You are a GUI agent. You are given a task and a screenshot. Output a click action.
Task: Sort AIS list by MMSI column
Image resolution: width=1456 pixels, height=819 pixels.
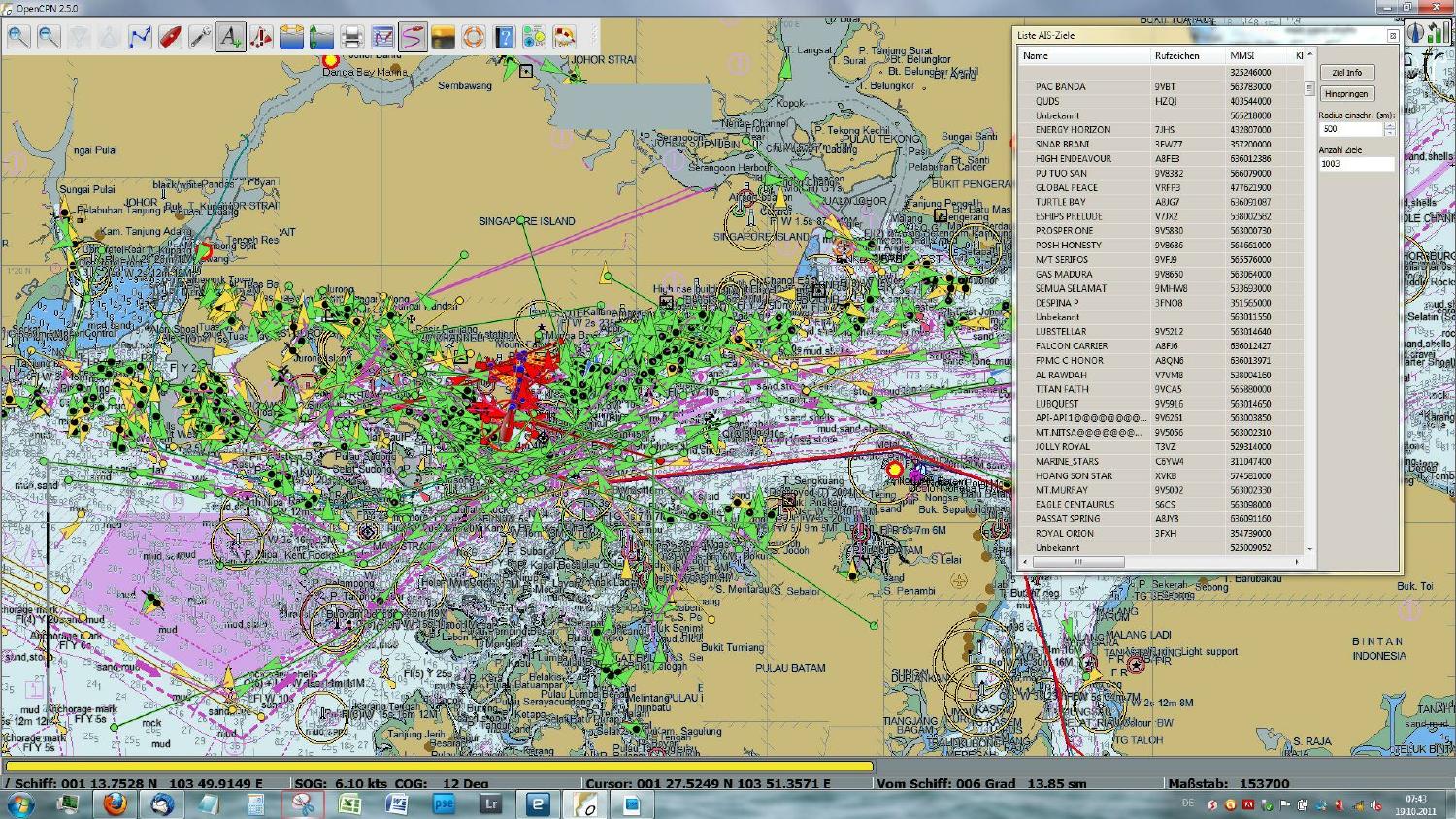pyautogui.click(x=1241, y=56)
